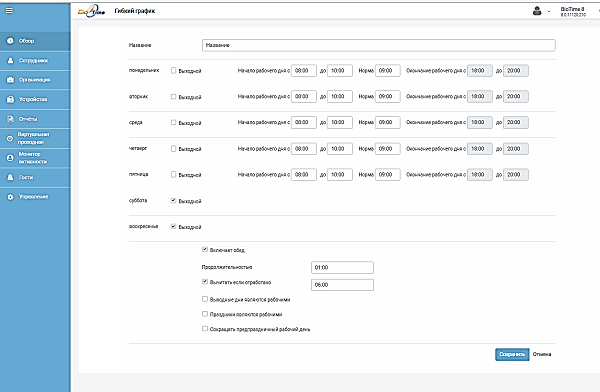Toggle Включает обед checkbox

point(205,250)
